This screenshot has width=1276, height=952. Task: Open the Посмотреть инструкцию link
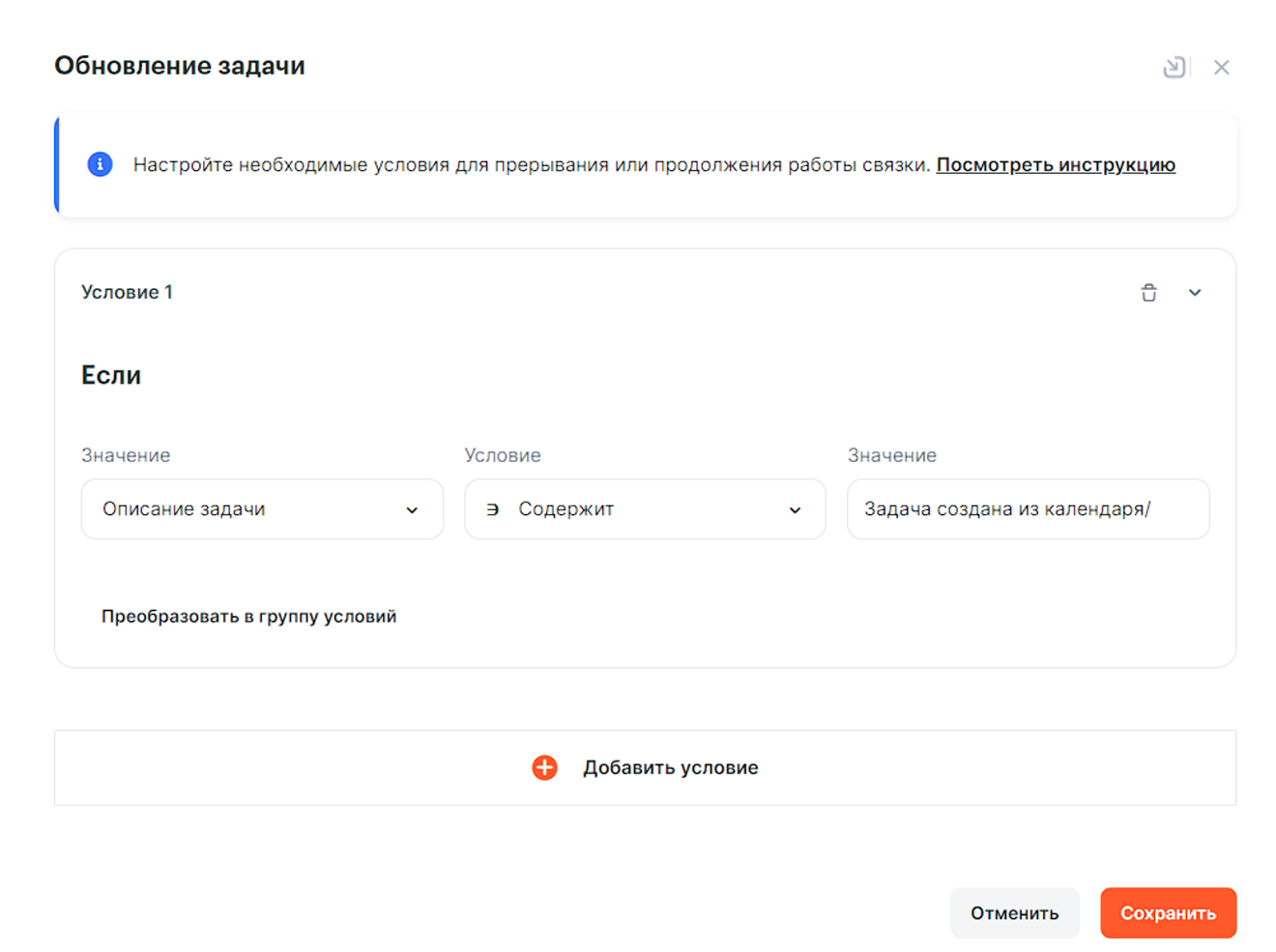click(x=1056, y=164)
